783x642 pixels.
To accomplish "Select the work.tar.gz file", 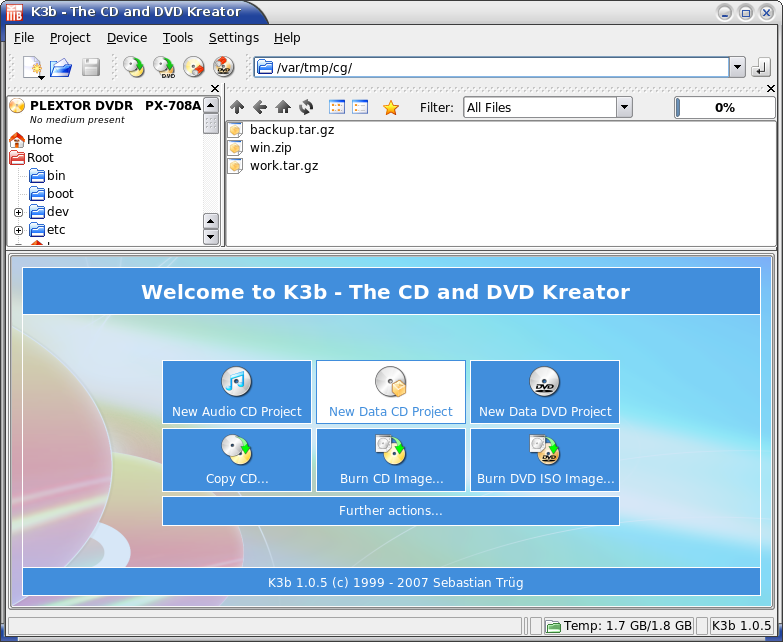I will (273, 166).
